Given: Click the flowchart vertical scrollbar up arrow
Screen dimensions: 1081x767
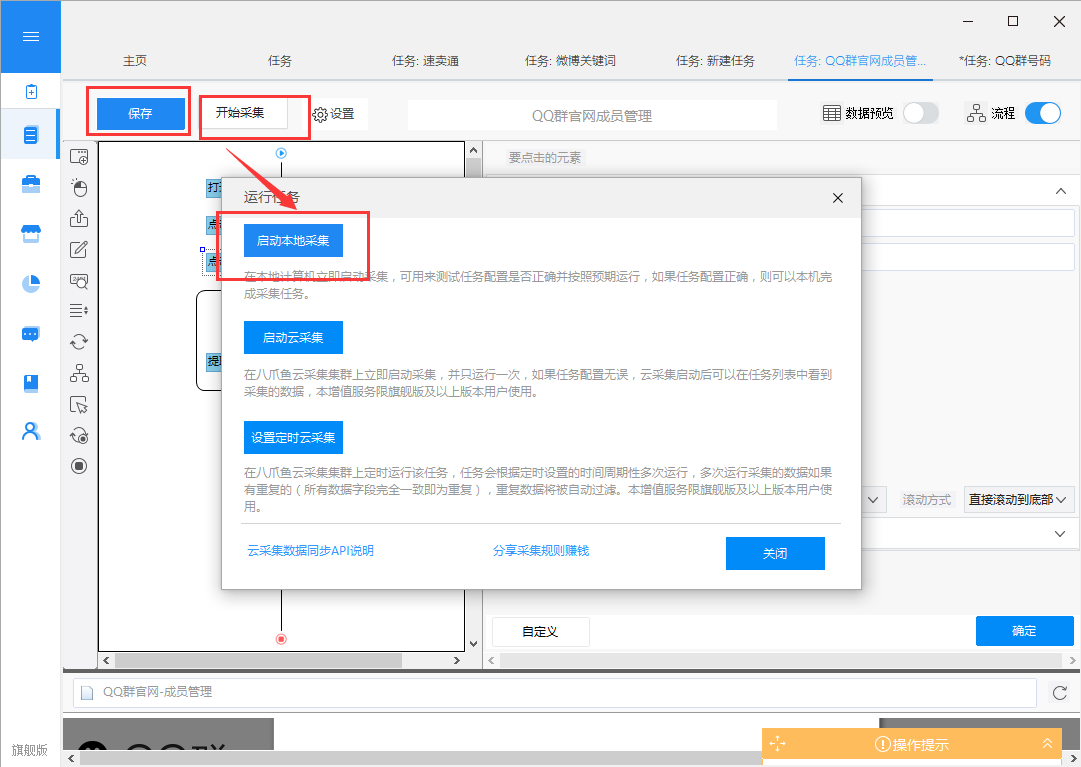Looking at the screenshot, I should (473, 150).
